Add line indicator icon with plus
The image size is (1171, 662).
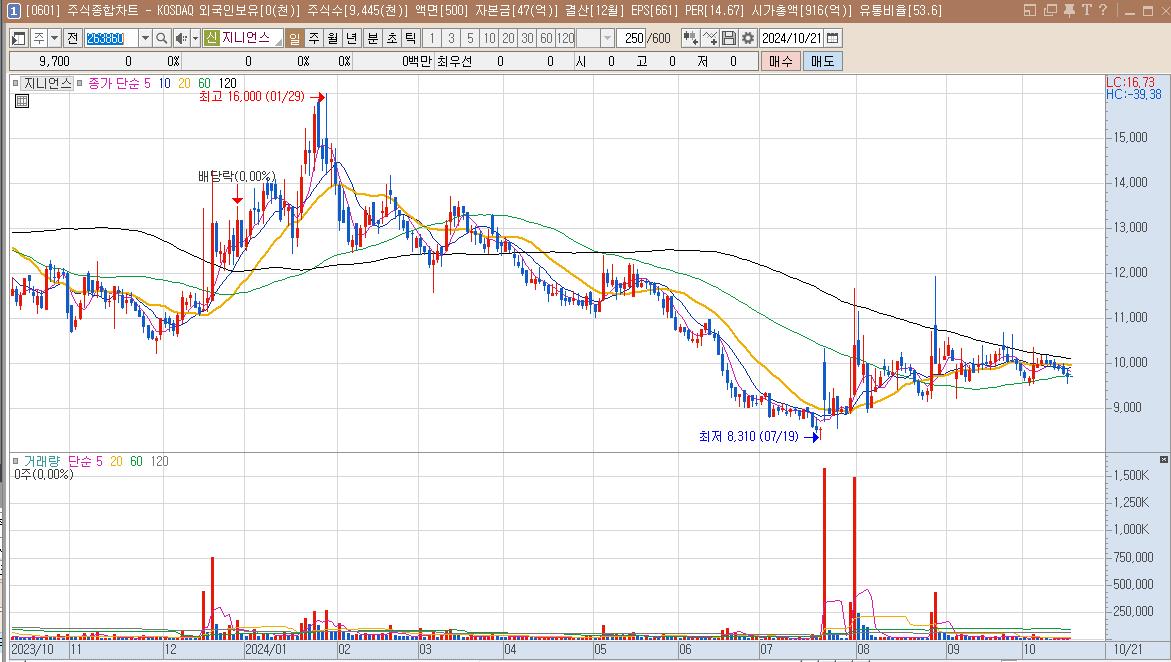pyautogui.click(x=710, y=38)
